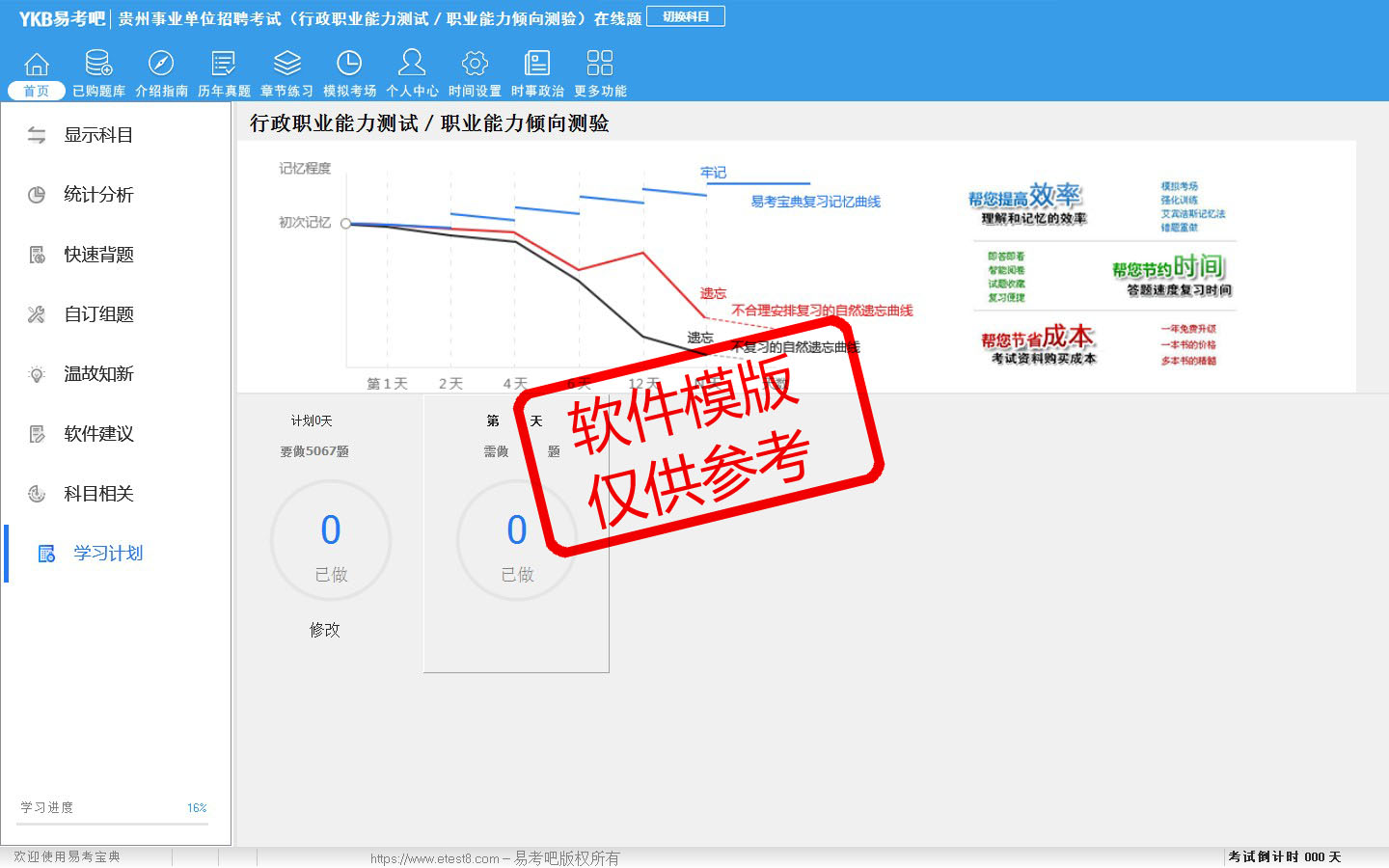Open 更多功能 grid icon

point(600,64)
